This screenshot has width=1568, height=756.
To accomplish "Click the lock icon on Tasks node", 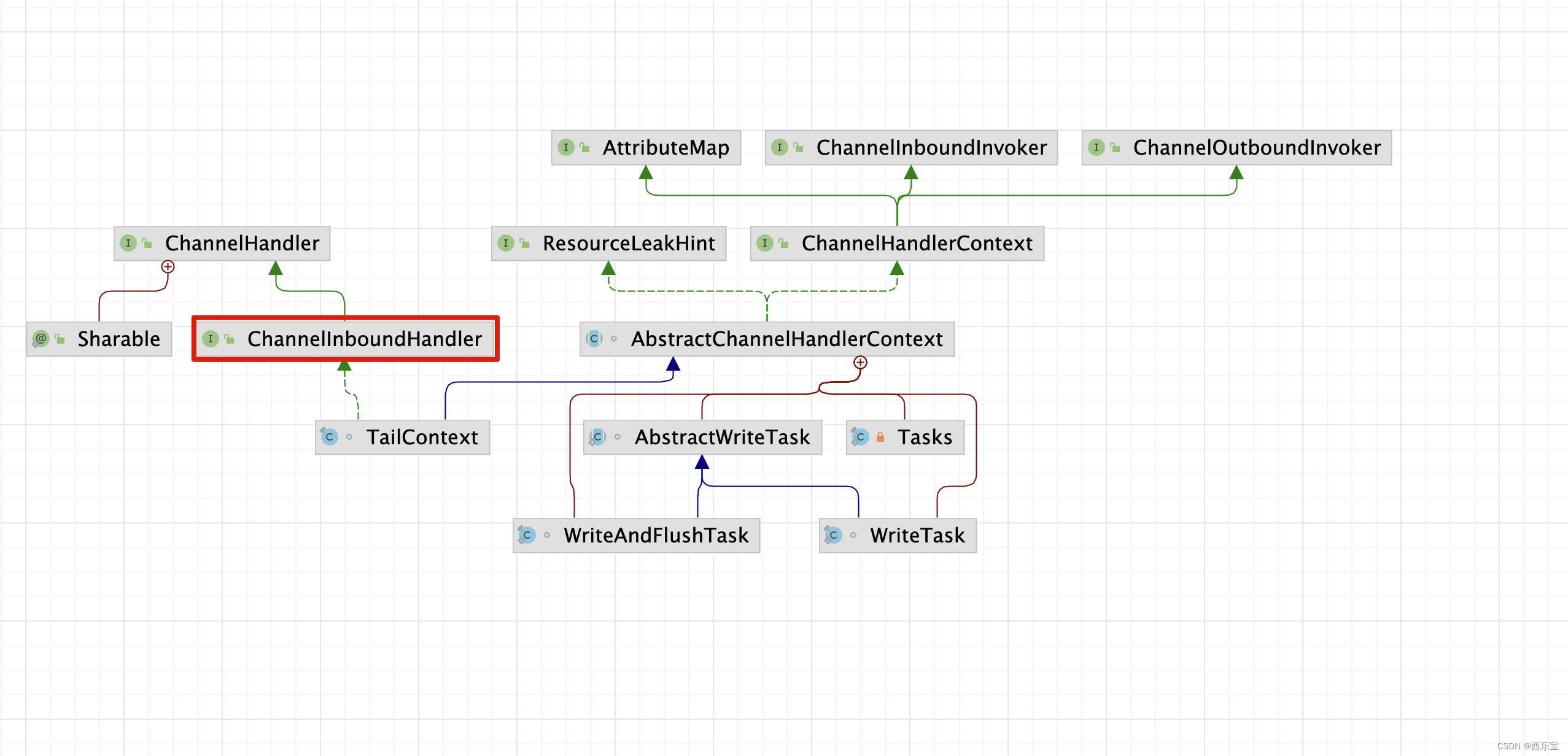I will [880, 437].
